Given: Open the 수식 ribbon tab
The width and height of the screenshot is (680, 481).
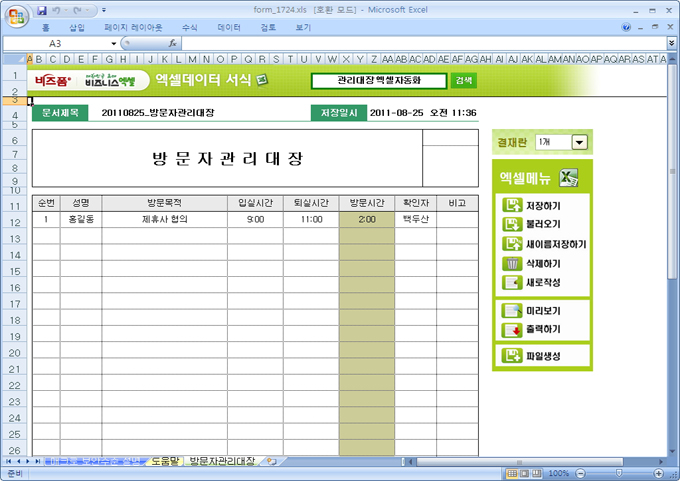Looking at the screenshot, I should coord(190,28).
